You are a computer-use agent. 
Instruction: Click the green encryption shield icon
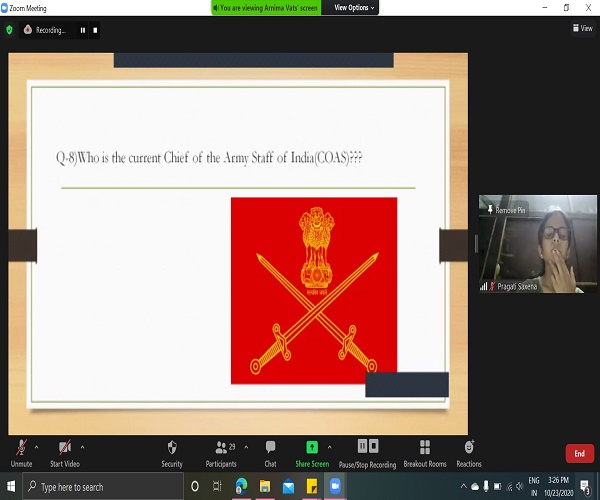coord(9,29)
